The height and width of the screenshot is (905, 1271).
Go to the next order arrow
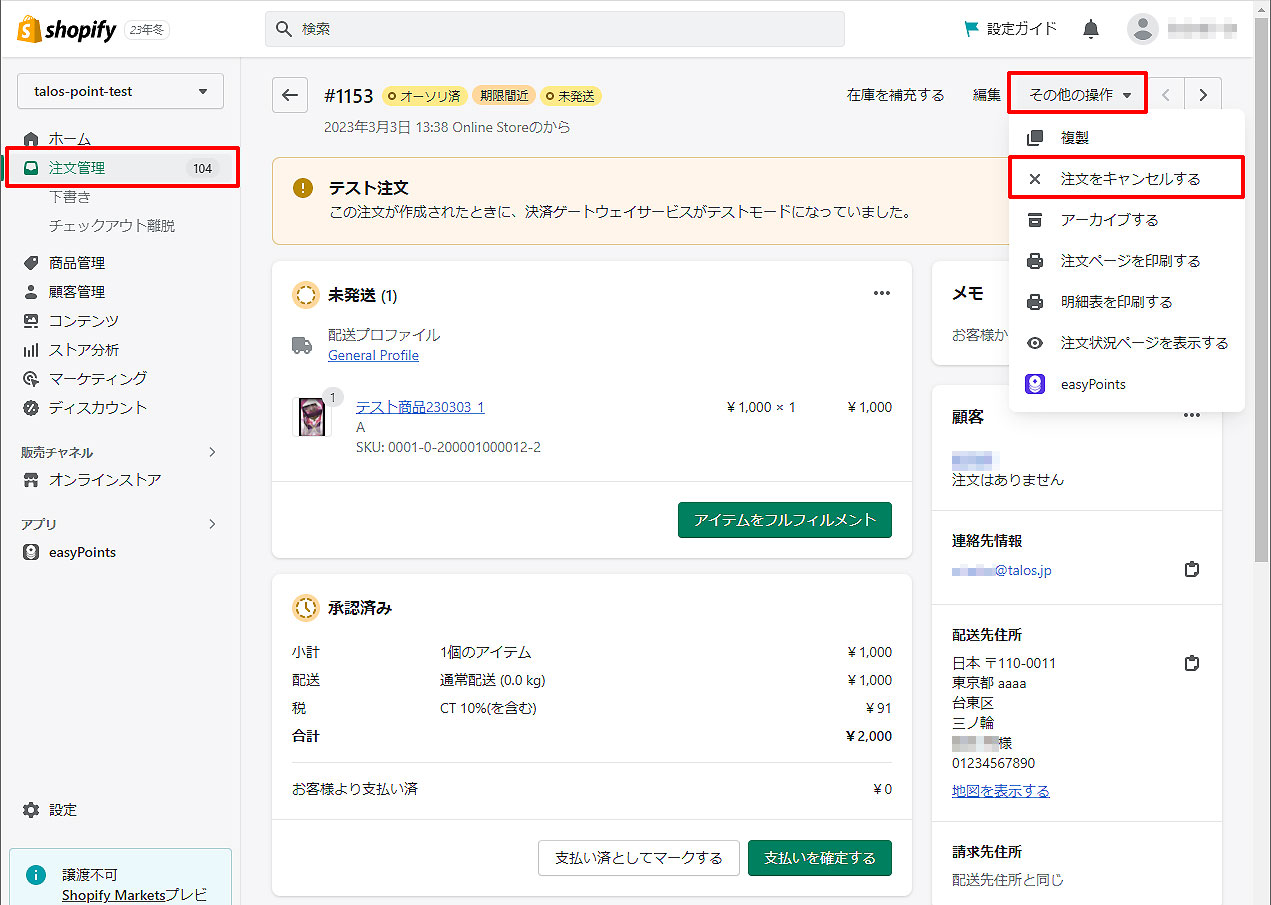pyautogui.click(x=1203, y=95)
